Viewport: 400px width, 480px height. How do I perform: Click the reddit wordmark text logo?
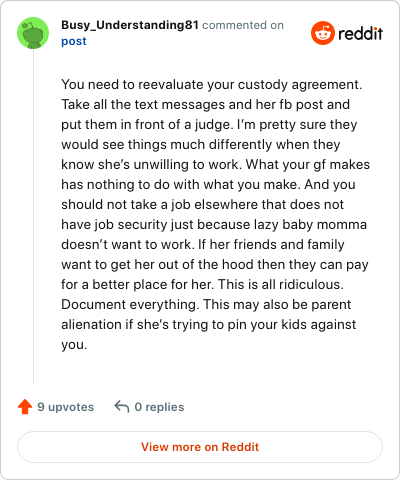[360, 33]
